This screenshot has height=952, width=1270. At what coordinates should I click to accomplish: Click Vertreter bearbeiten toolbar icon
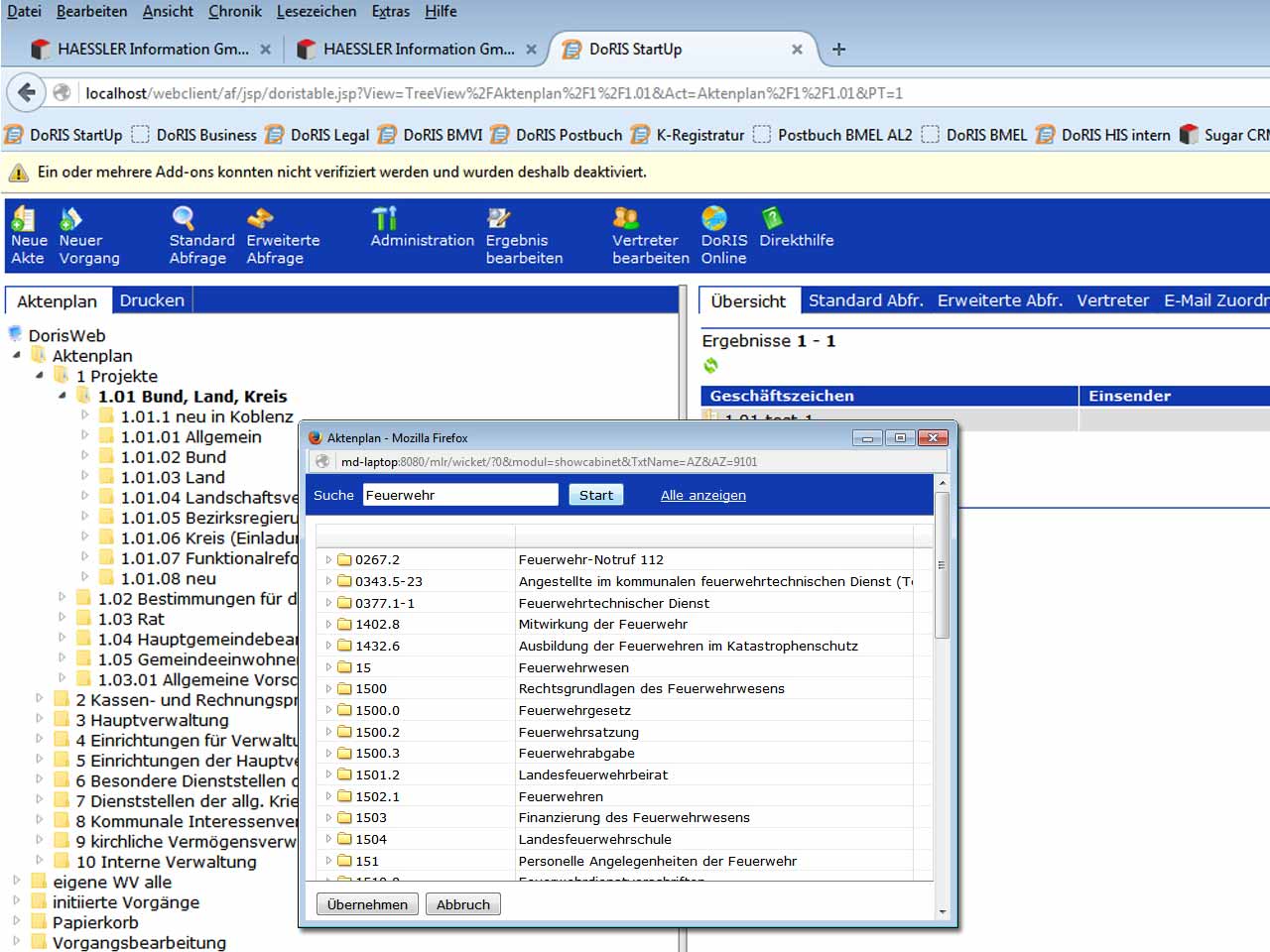point(625,218)
